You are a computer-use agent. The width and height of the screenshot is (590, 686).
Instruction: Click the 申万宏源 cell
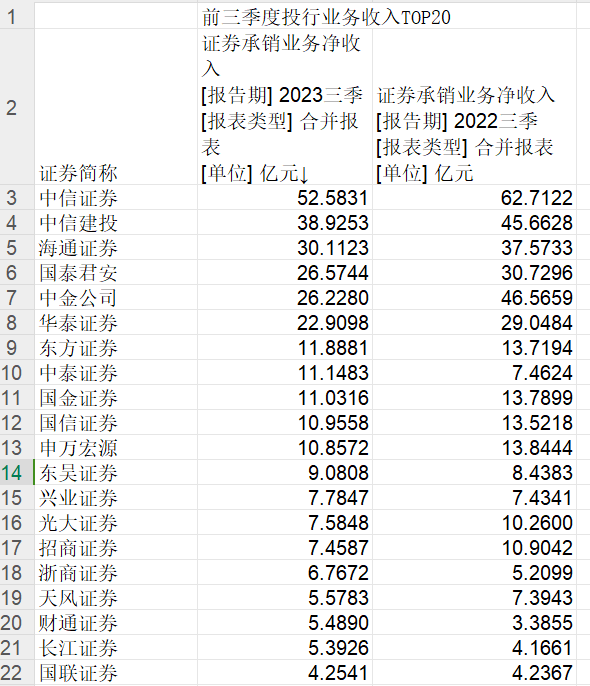point(116,448)
